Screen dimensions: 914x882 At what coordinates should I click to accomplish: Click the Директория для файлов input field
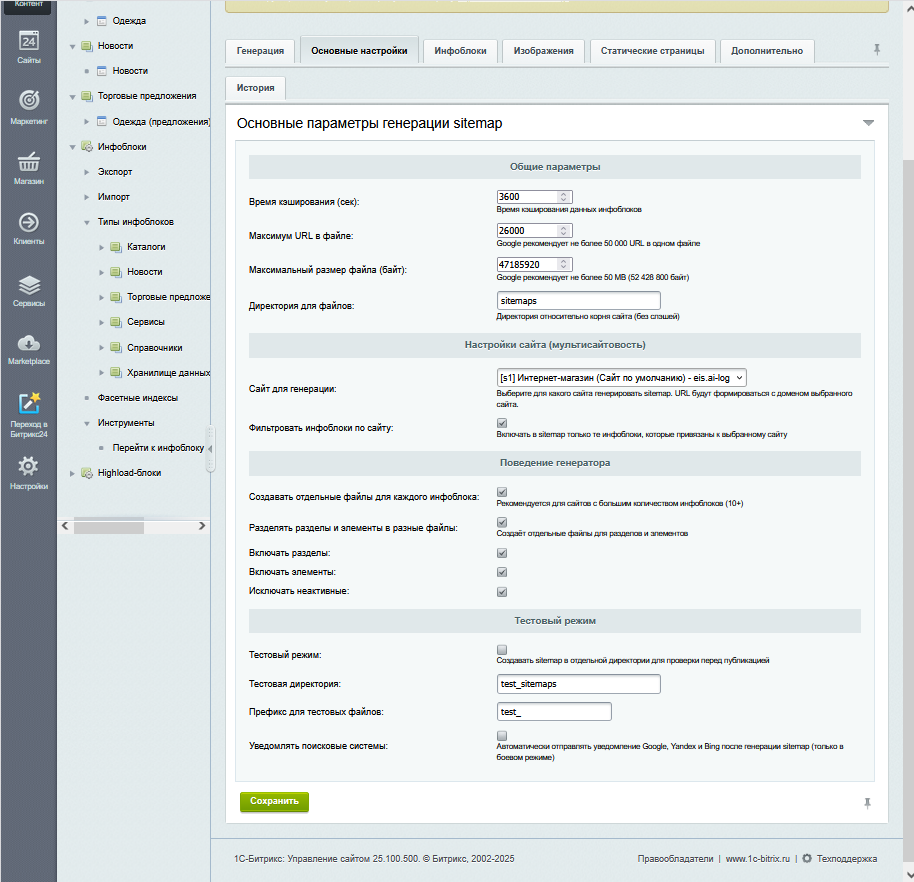[x=578, y=300]
